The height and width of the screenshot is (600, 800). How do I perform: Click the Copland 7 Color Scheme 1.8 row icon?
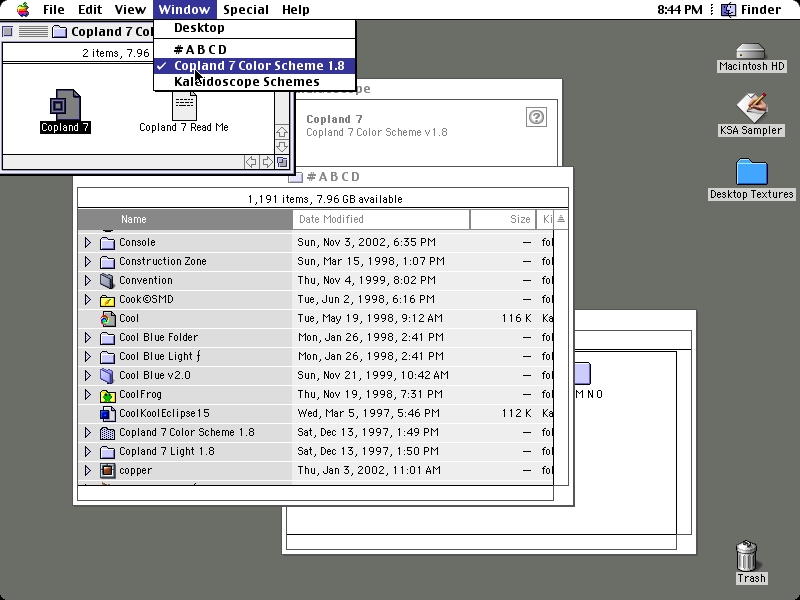107,433
